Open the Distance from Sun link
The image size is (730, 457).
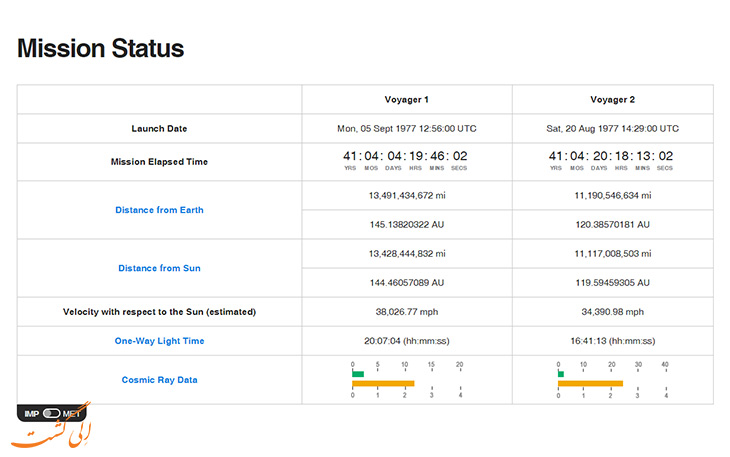tap(159, 268)
